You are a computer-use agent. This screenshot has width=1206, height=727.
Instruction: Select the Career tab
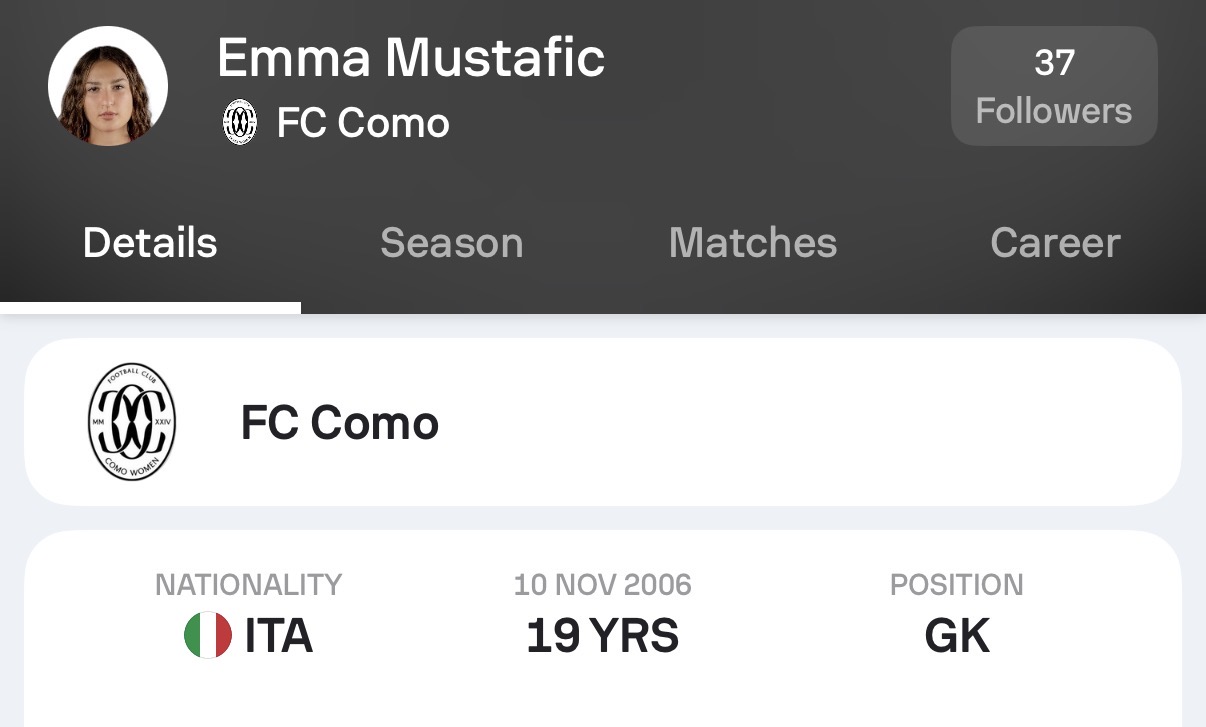[1055, 243]
